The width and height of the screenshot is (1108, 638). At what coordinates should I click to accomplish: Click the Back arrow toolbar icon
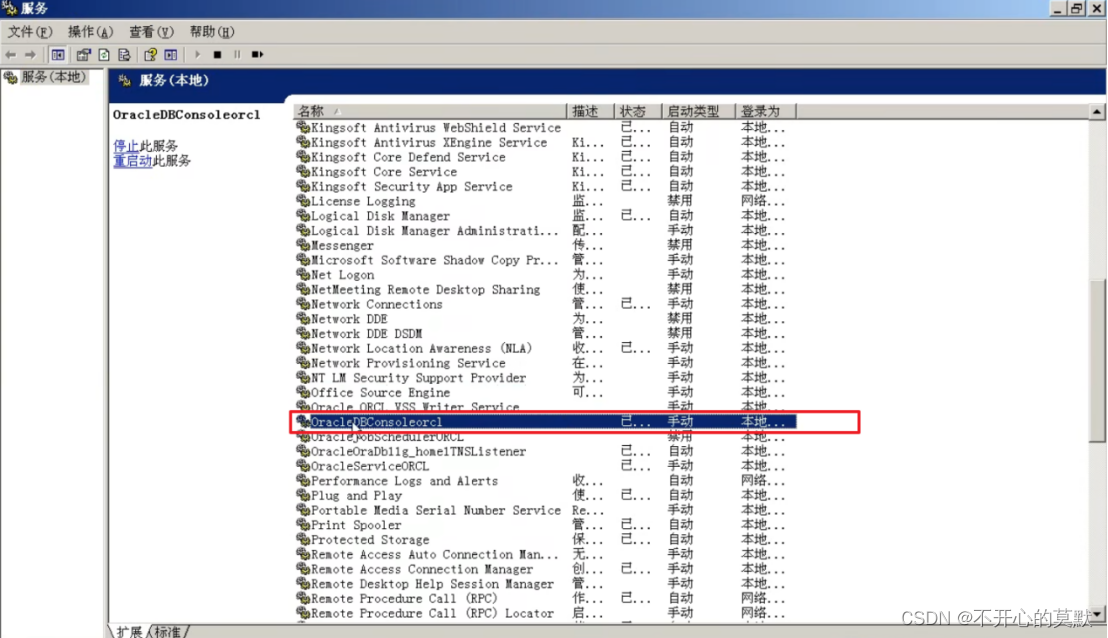point(11,54)
